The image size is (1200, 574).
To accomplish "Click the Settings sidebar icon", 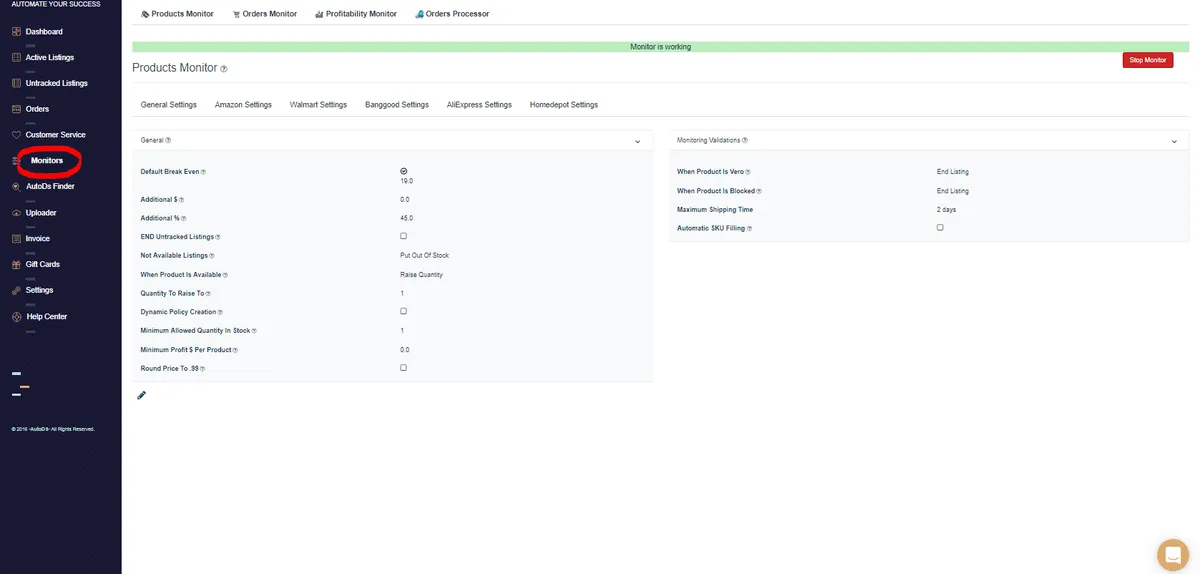I will coord(16,290).
